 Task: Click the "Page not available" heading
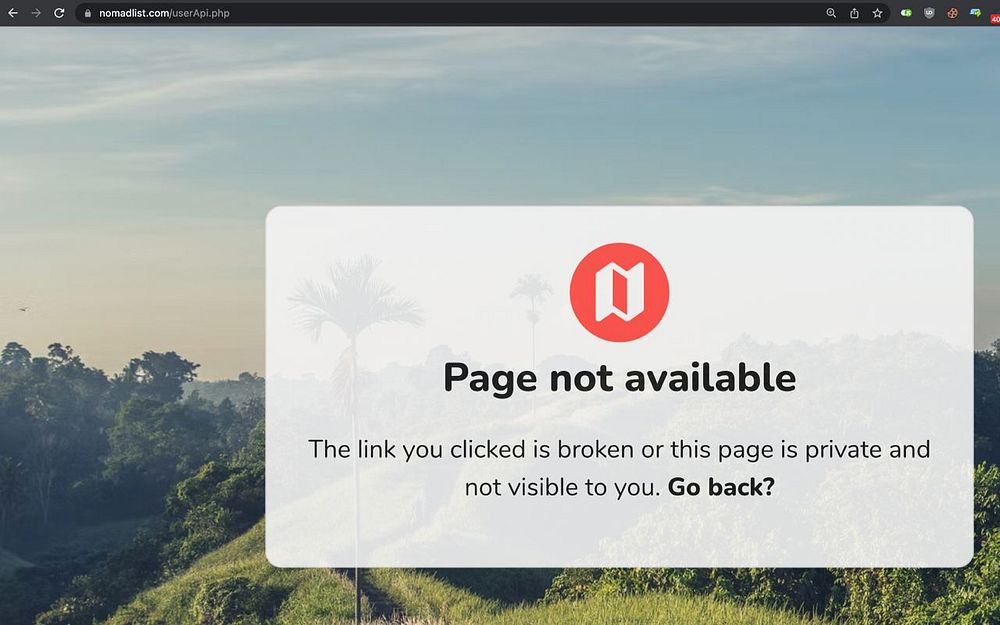(x=619, y=378)
